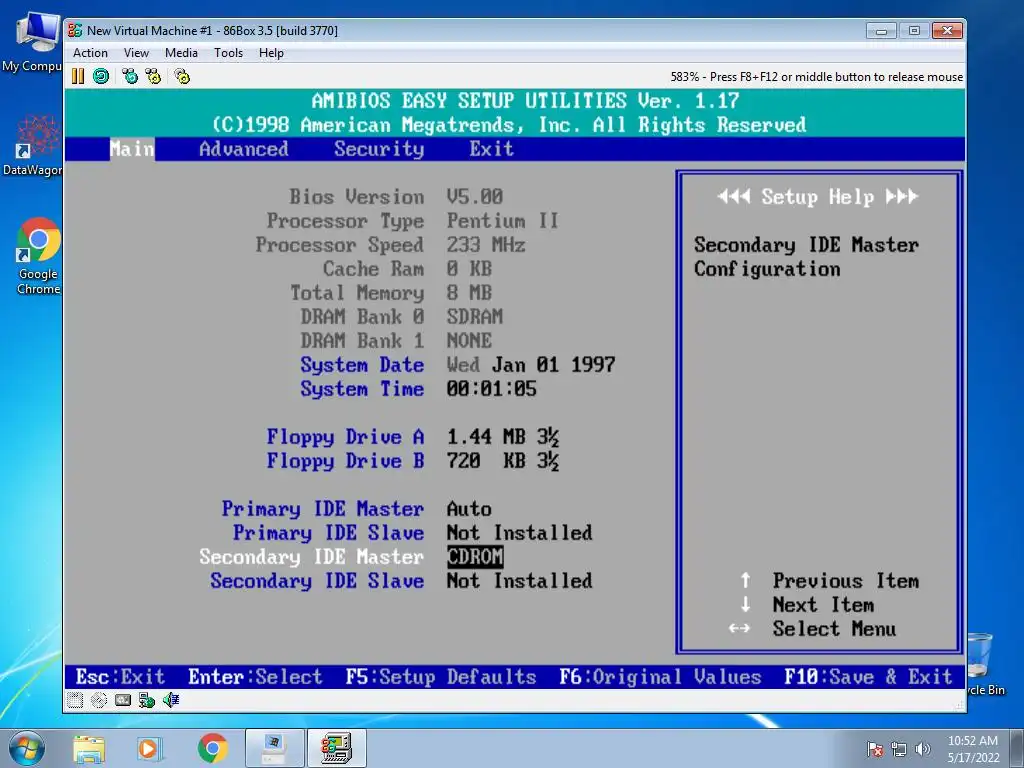
Task: Open emulator settings via the gear icon
Action: [182, 76]
